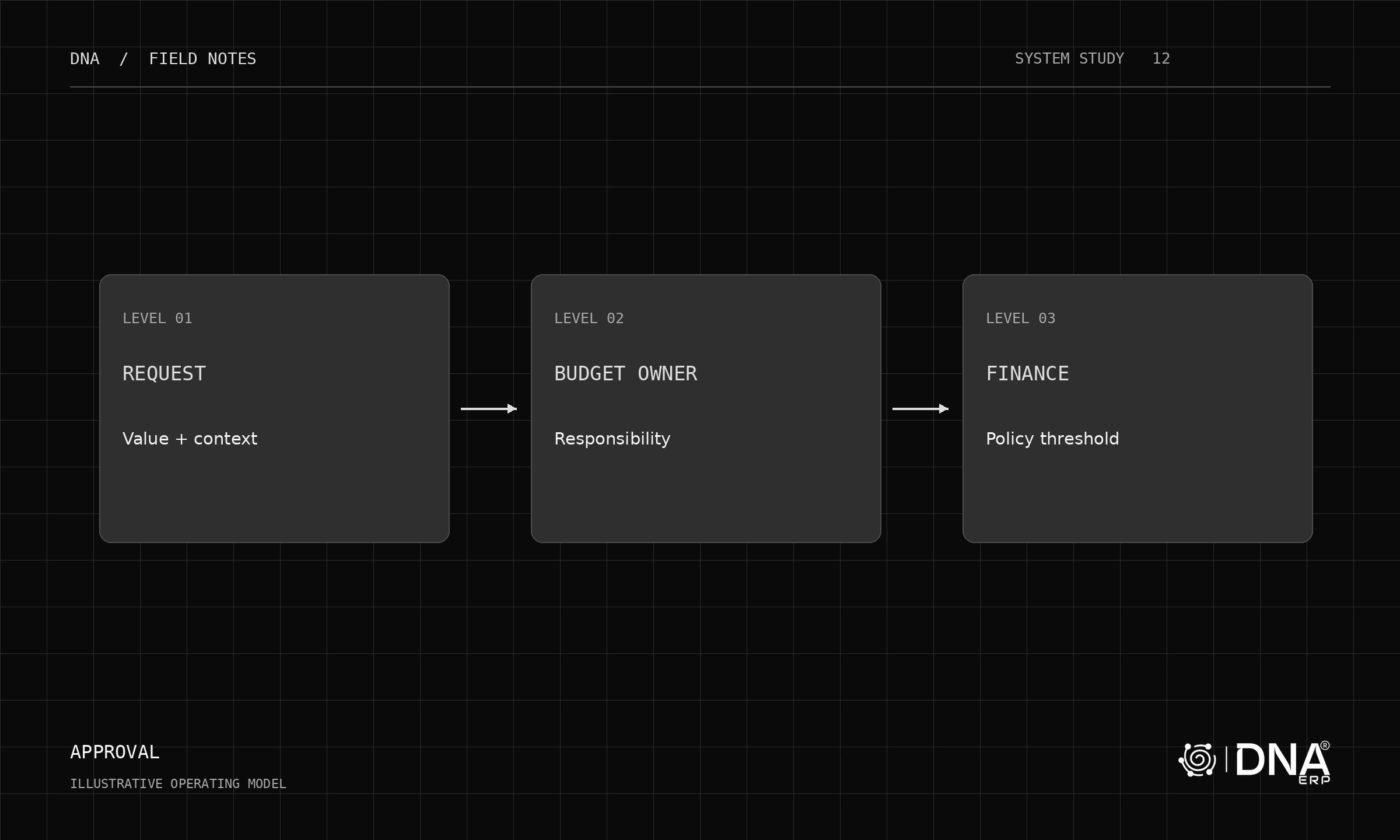Screen dimensions: 1400x840
Task: Click the 'Responsibility' text
Action: pyautogui.click(x=612, y=439)
